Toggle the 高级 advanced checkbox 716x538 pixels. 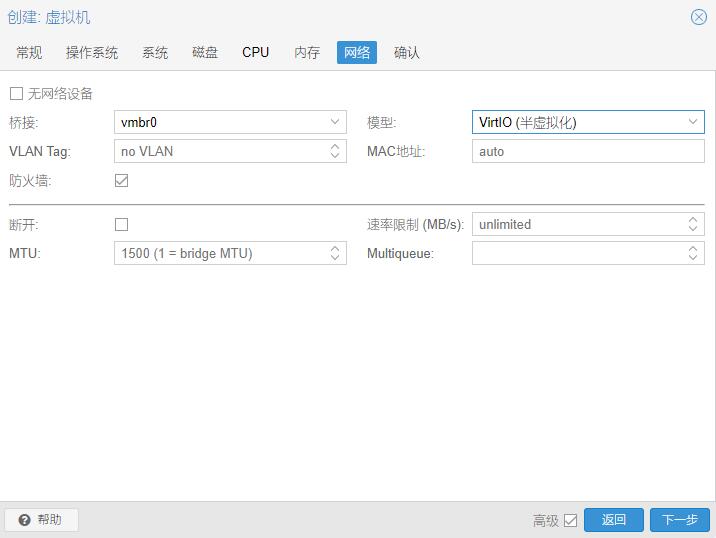(x=570, y=520)
